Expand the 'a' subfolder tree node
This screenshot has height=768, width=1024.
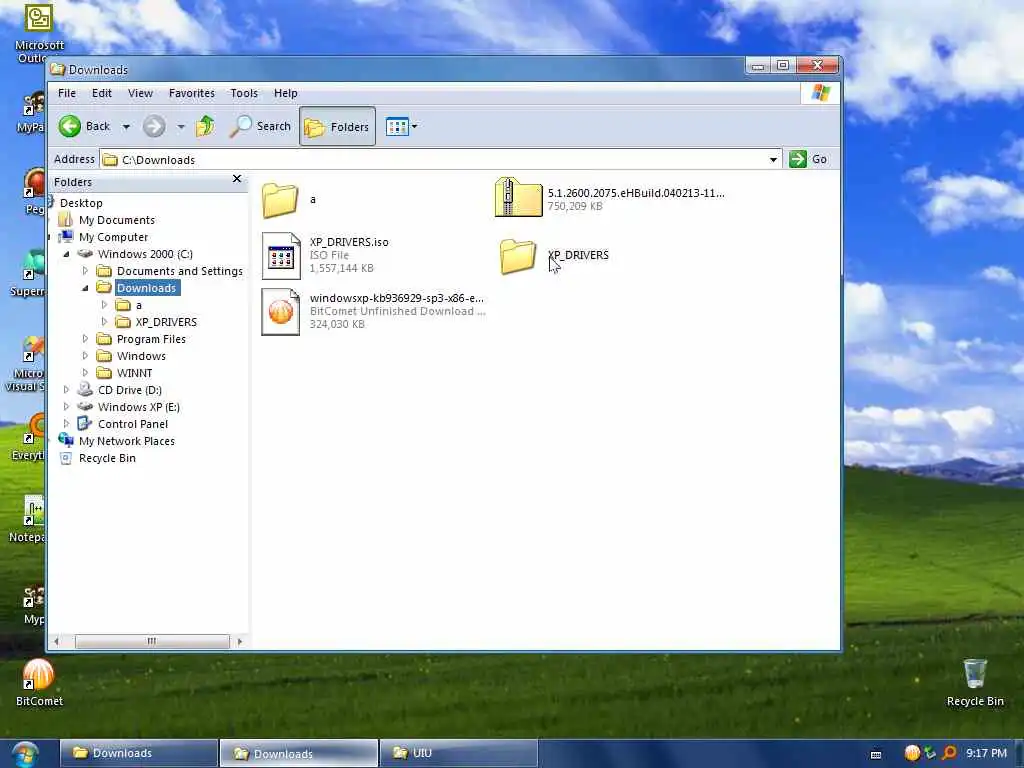(x=104, y=304)
